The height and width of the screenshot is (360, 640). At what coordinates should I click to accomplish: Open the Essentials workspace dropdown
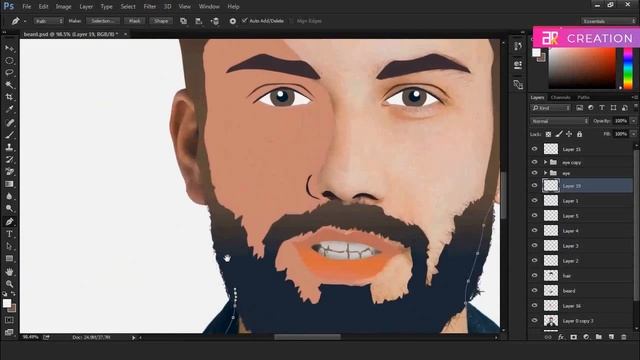pyautogui.click(x=608, y=21)
